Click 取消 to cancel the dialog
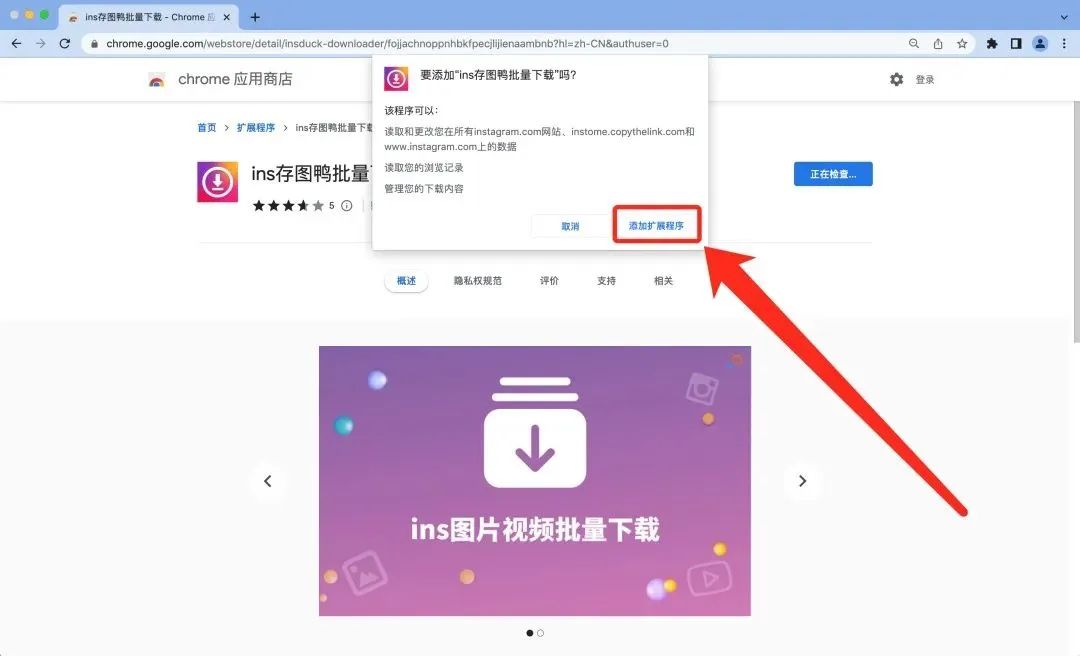Viewport: 1080px width, 656px height. [570, 226]
